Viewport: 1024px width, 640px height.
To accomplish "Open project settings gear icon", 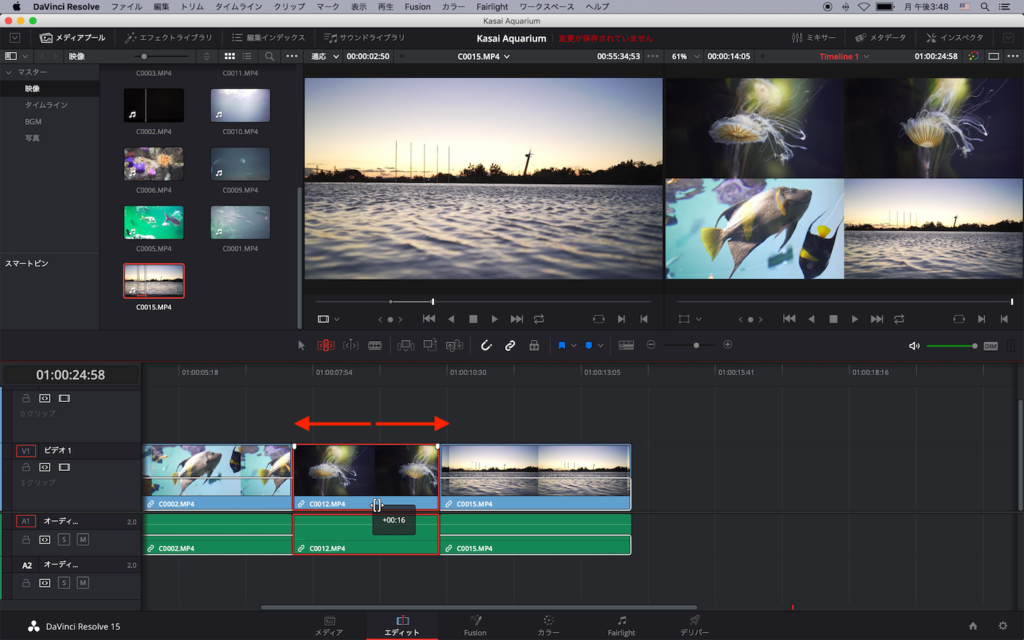I will click(1003, 626).
